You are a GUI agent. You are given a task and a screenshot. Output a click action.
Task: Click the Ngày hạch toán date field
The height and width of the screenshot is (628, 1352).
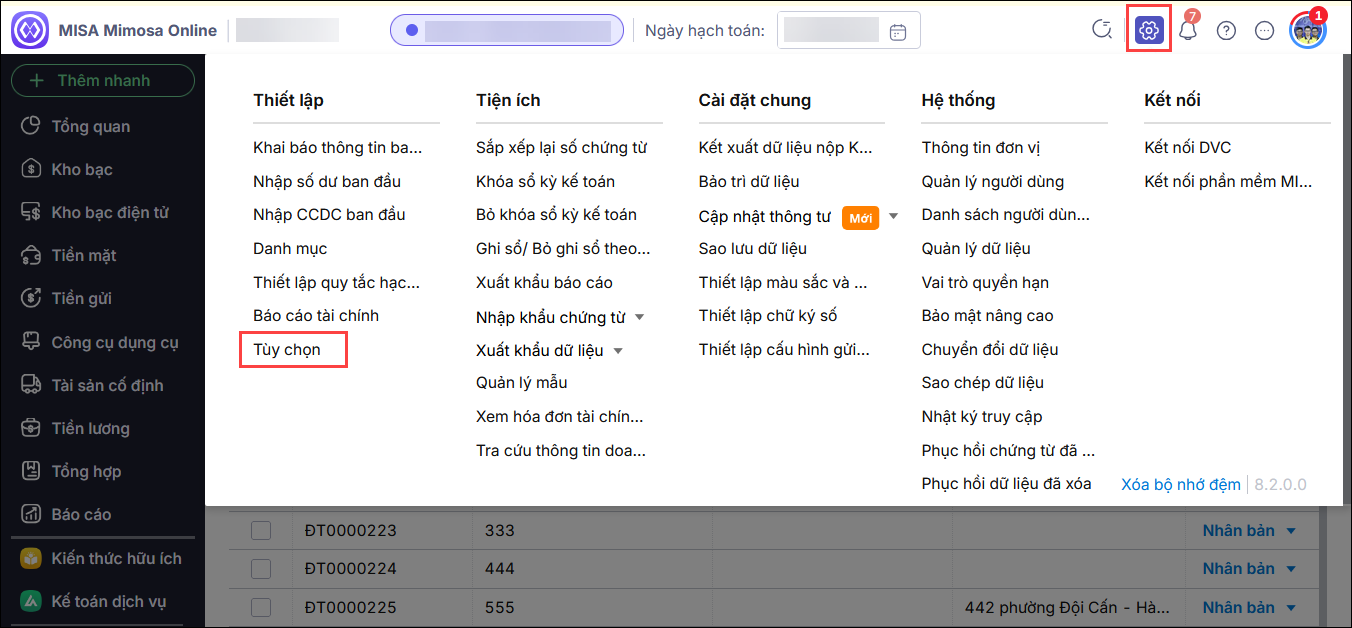pyautogui.click(x=831, y=30)
